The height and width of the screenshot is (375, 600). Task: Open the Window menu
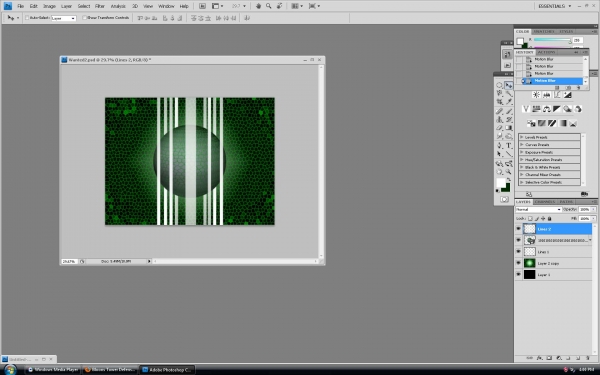(166, 6)
